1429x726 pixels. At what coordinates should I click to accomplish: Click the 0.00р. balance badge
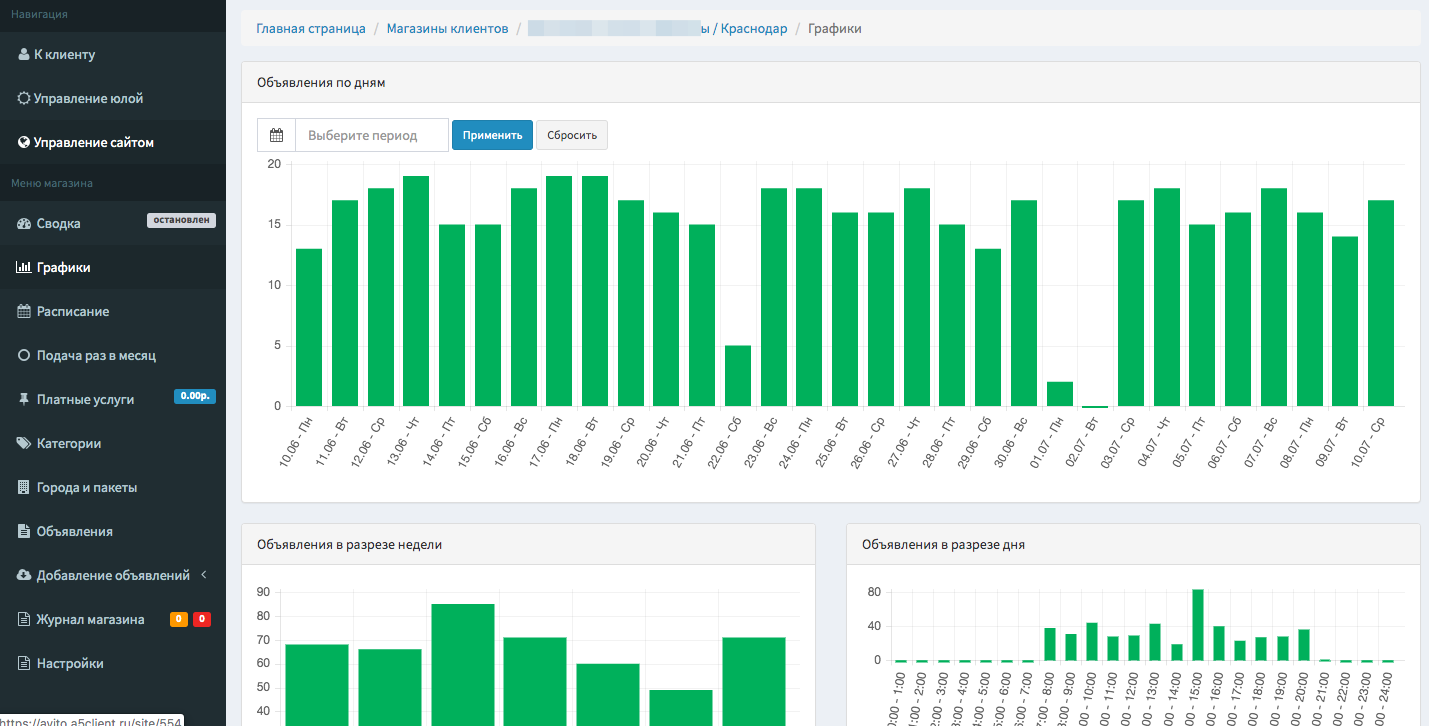pyautogui.click(x=195, y=396)
